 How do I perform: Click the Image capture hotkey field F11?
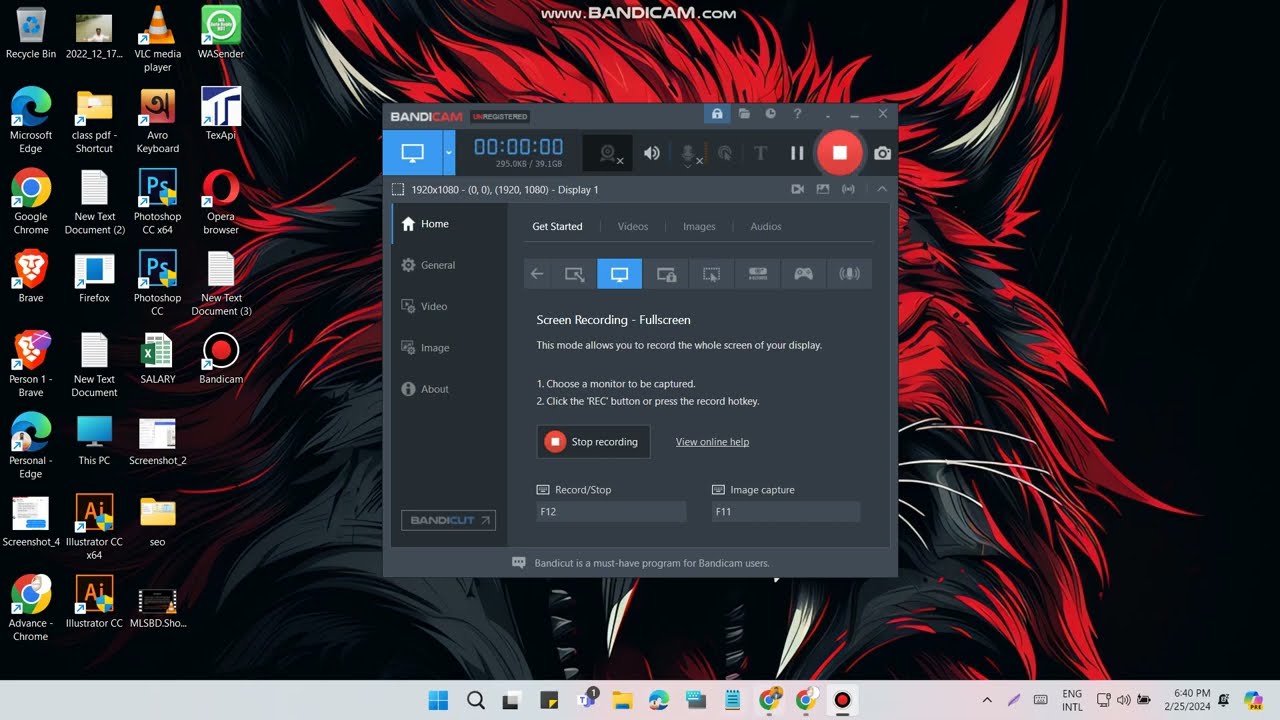[x=785, y=512]
